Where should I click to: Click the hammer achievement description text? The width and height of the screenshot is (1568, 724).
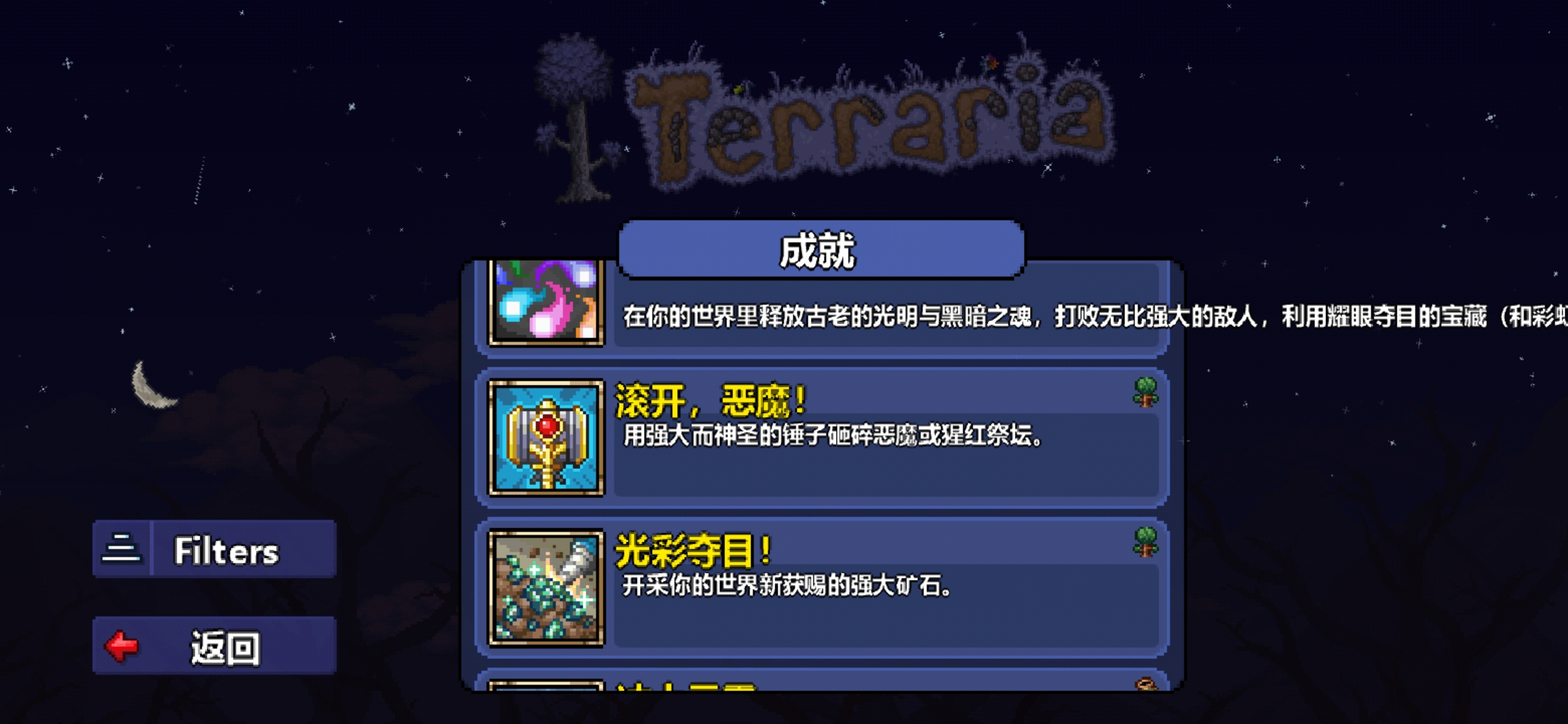click(833, 436)
